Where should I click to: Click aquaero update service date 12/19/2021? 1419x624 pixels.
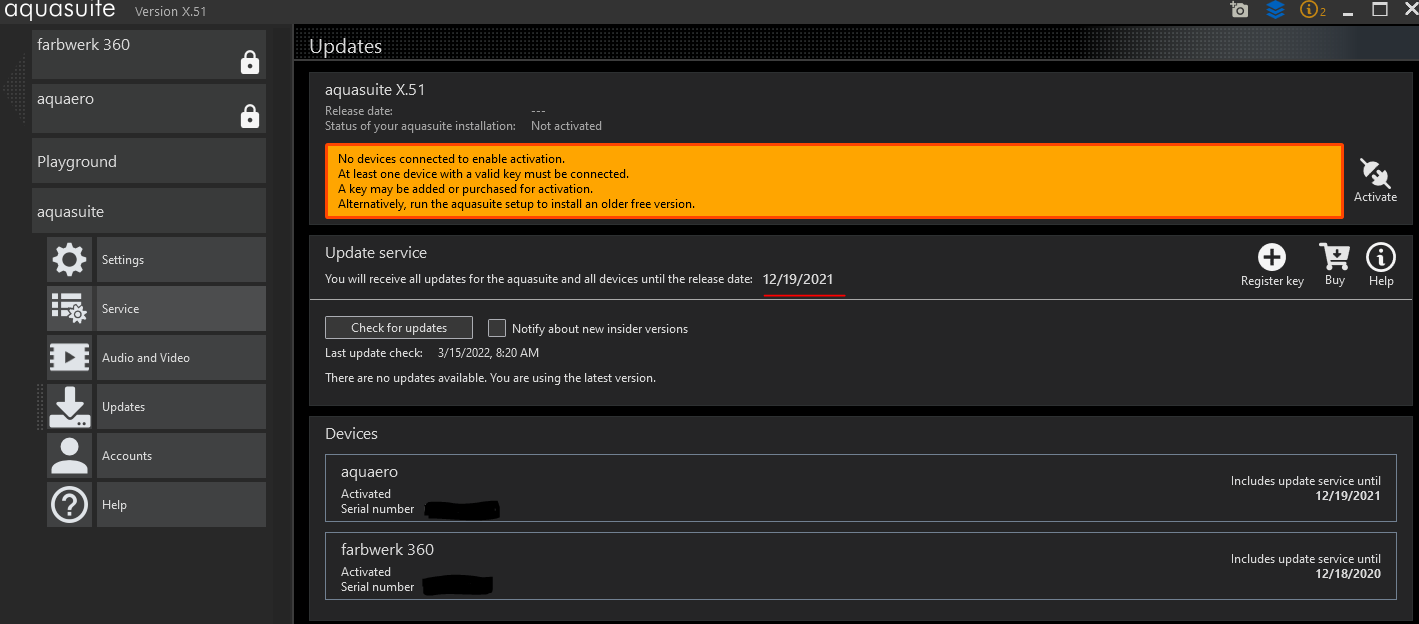(1348, 496)
